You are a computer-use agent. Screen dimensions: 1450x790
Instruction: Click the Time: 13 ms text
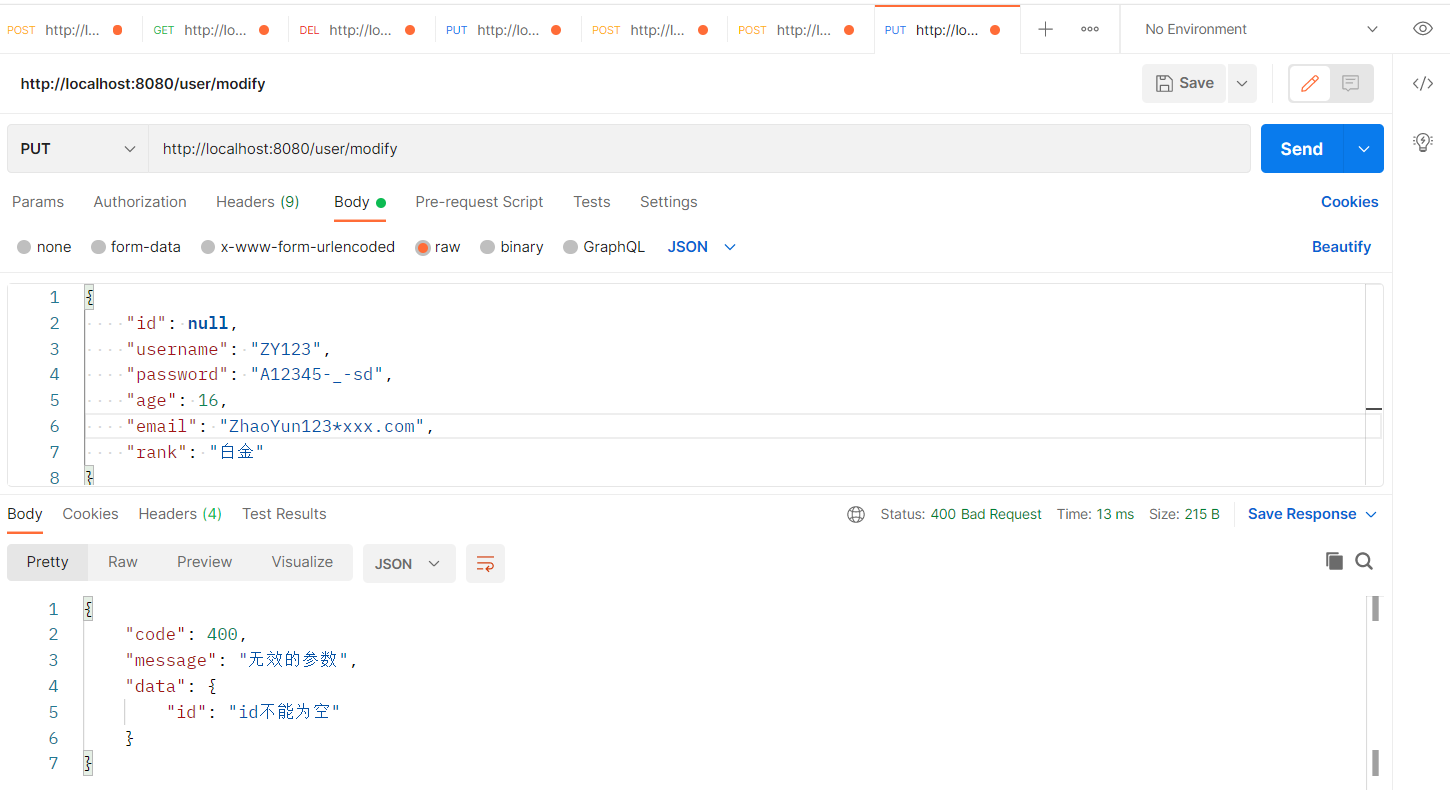coord(1095,514)
